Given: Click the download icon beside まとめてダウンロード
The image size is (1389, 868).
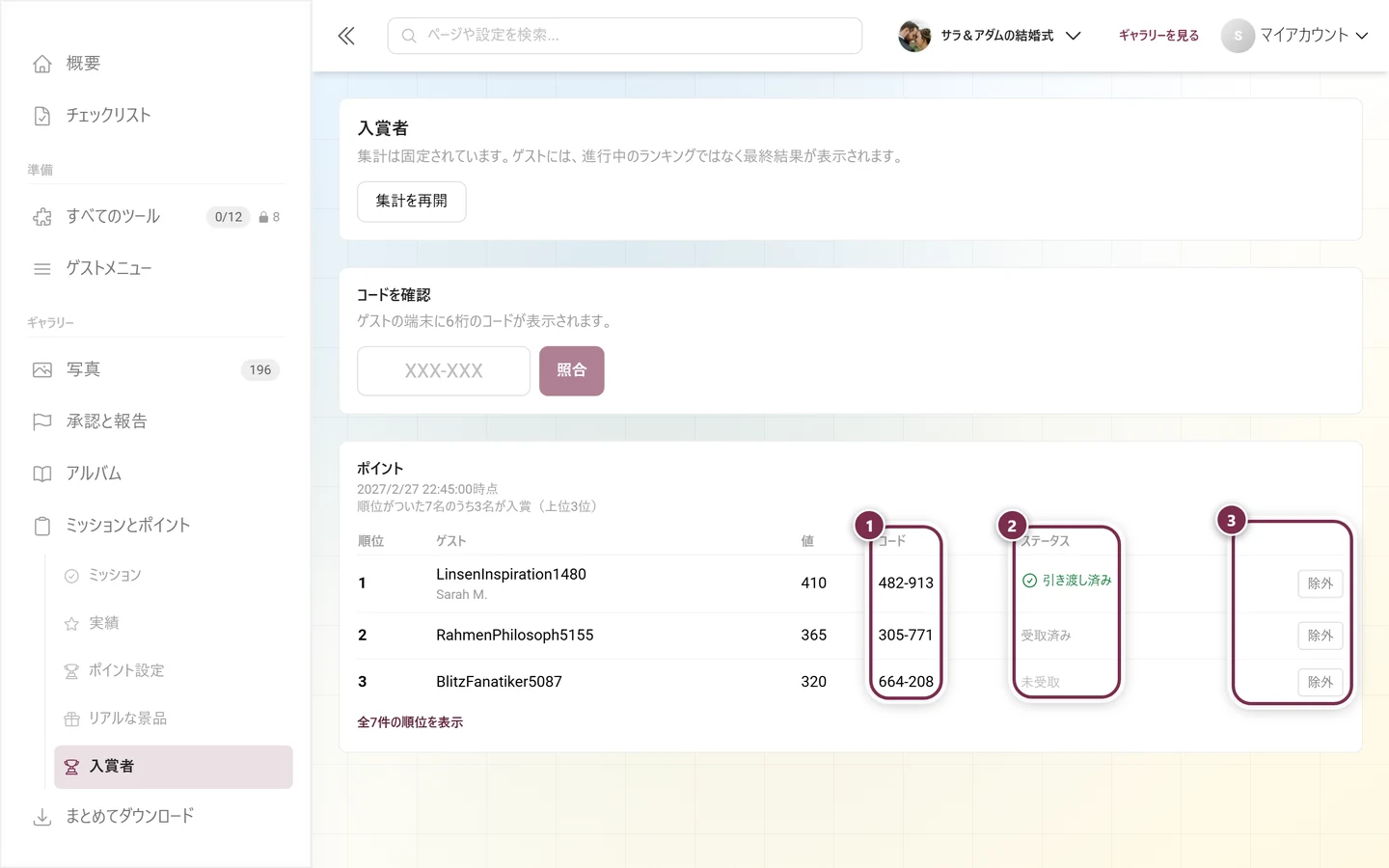Looking at the screenshot, I should pos(42,817).
